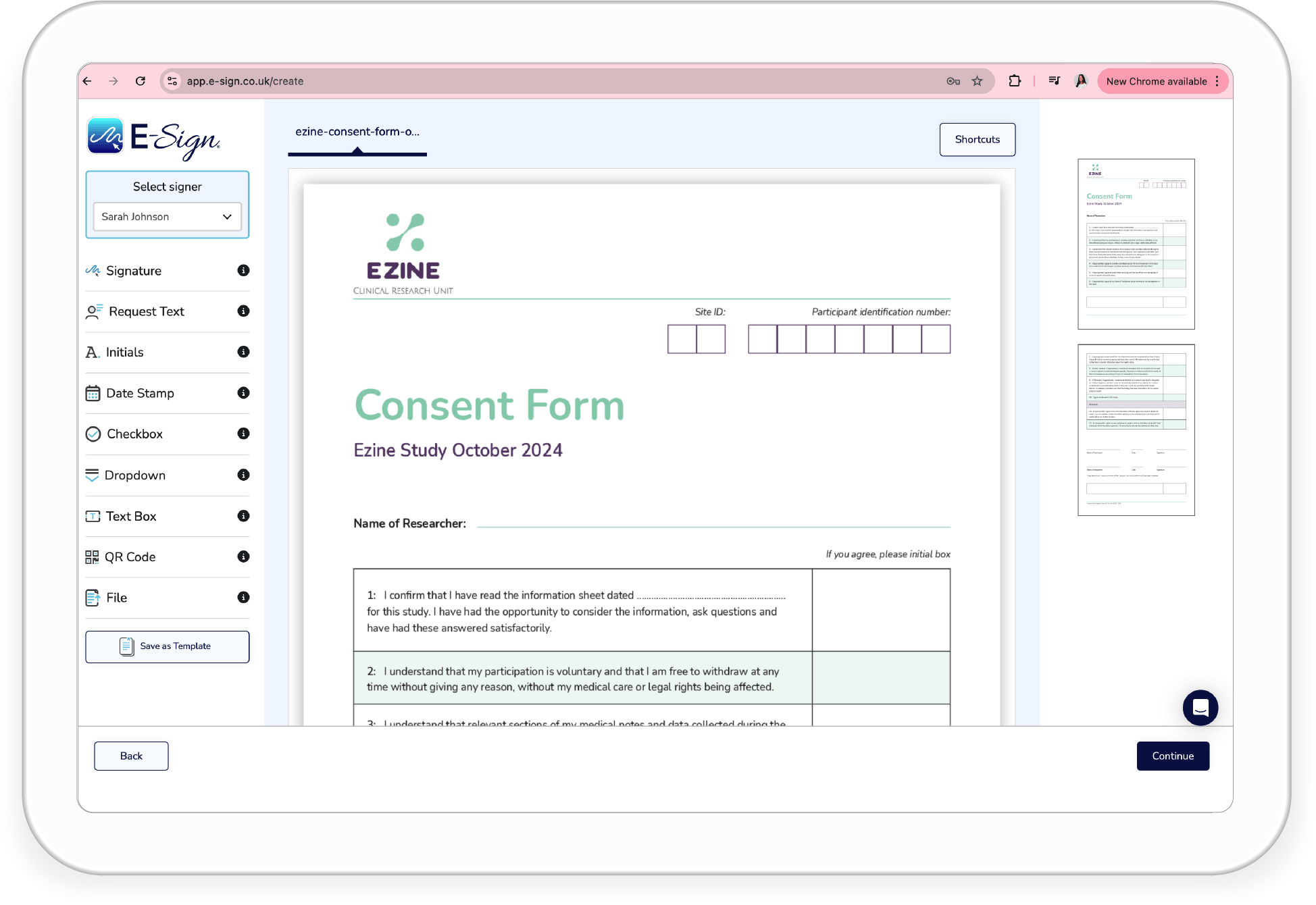The height and width of the screenshot is (905, 1316).
Task: Click the Continue button
Action: point(1173,755)
